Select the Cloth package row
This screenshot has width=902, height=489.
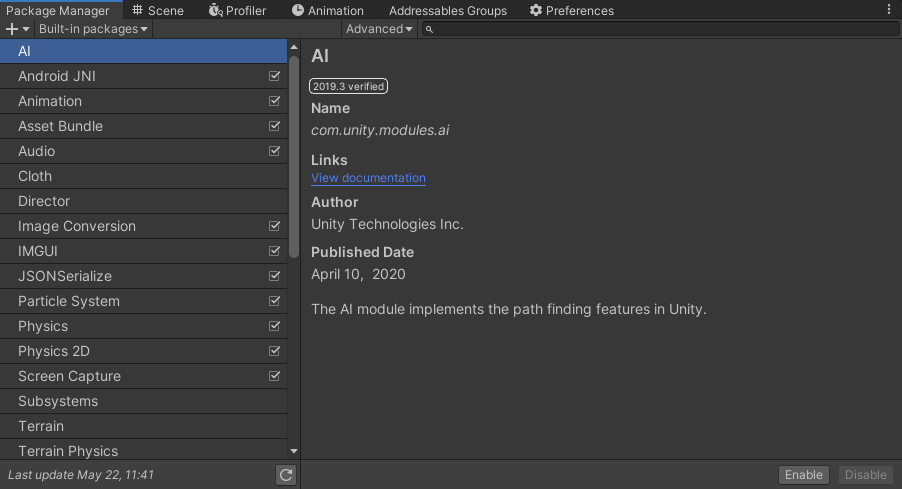coord(143,176)
